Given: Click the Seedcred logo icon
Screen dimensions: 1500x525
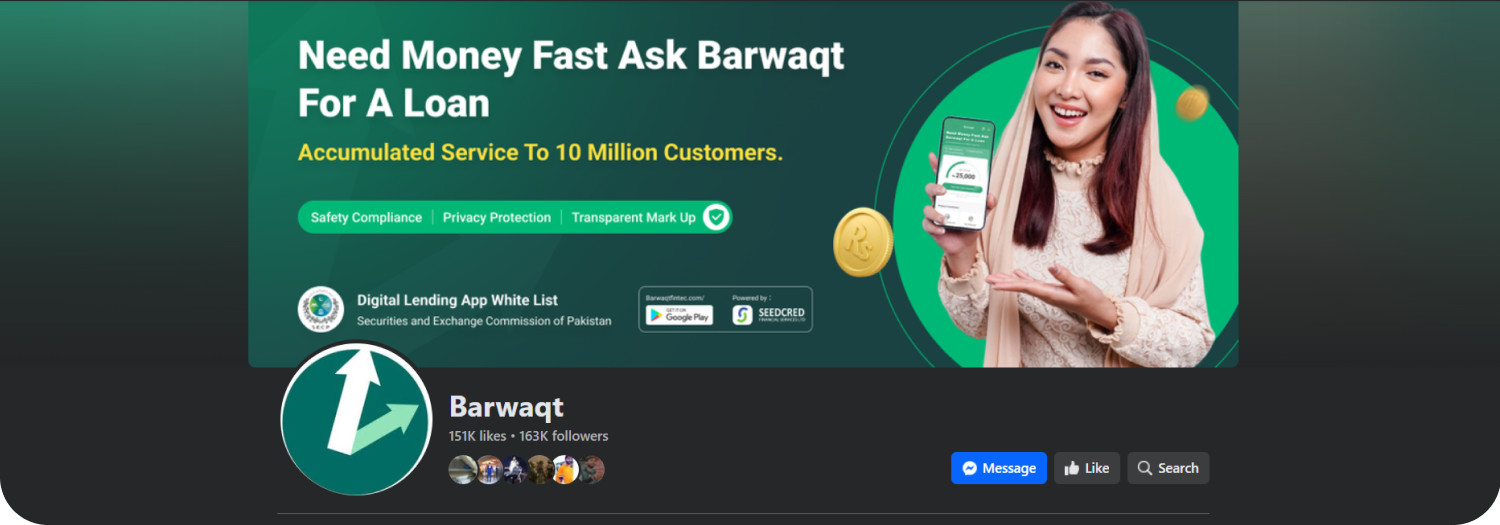Looking at the screenshot, I should click(742, 315).
